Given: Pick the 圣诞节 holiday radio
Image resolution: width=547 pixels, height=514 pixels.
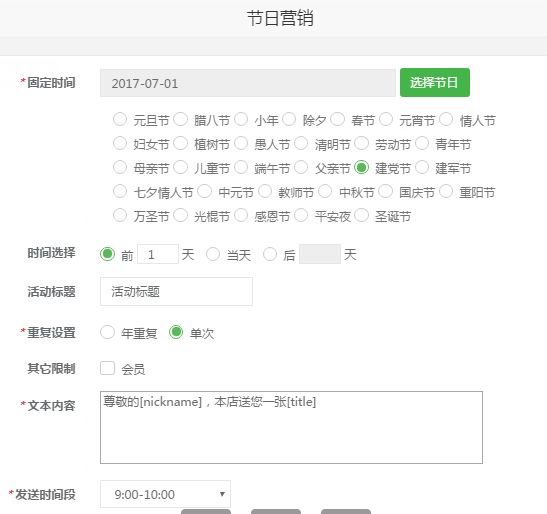Looking at the screenshot, I should pyautogui.click(x=361, y=215).
